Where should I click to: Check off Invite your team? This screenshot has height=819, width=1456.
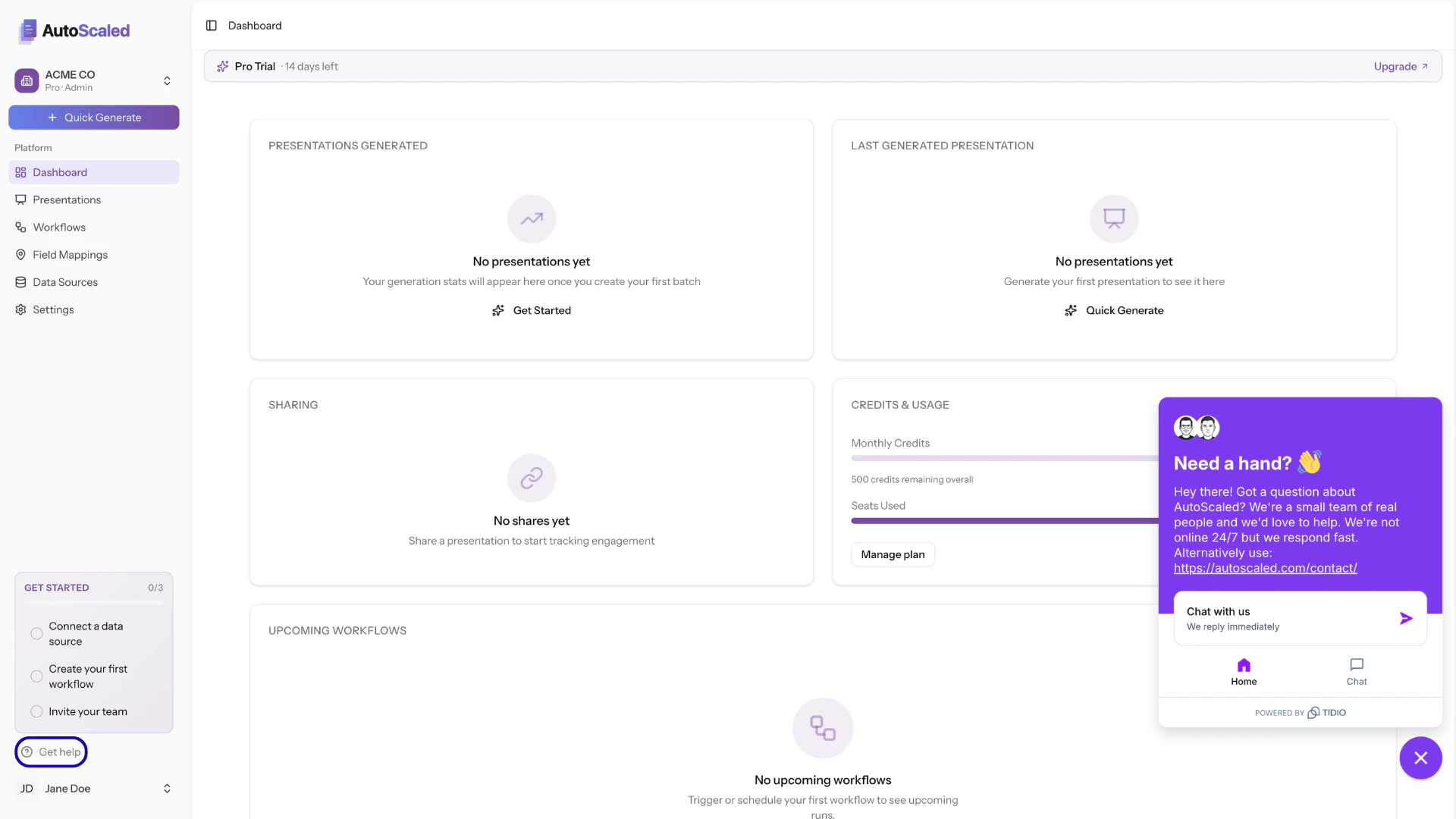[36, 711]
